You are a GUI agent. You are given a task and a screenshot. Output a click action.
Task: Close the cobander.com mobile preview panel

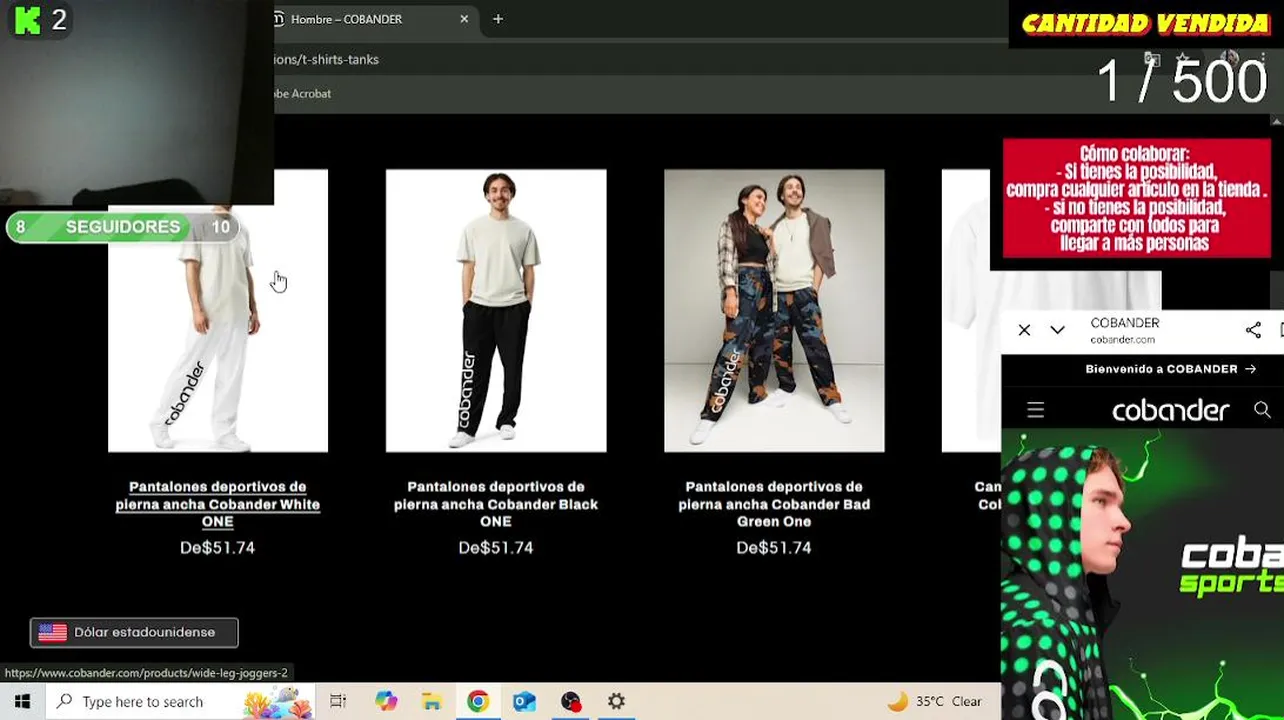click(x=1024, y=330)
